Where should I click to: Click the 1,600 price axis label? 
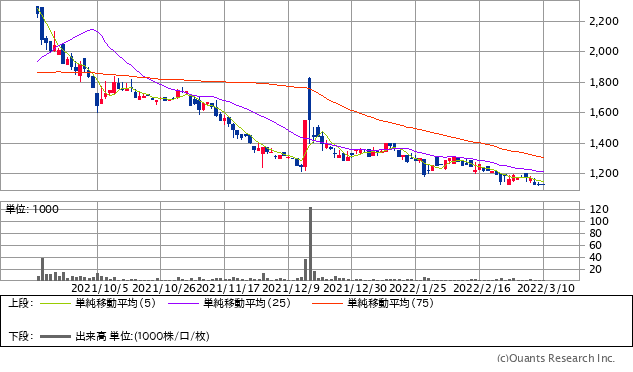coord(604,112)
